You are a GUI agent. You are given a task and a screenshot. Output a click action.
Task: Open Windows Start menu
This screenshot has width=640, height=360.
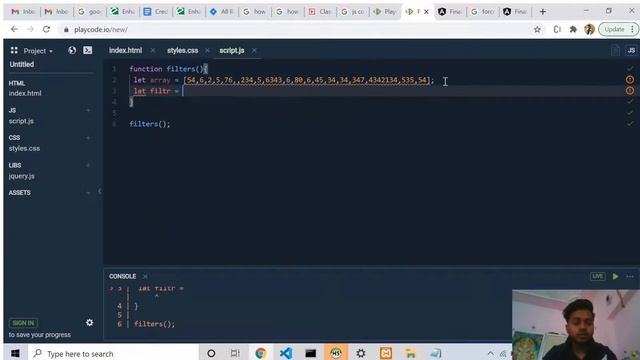[x=15, y=353]
